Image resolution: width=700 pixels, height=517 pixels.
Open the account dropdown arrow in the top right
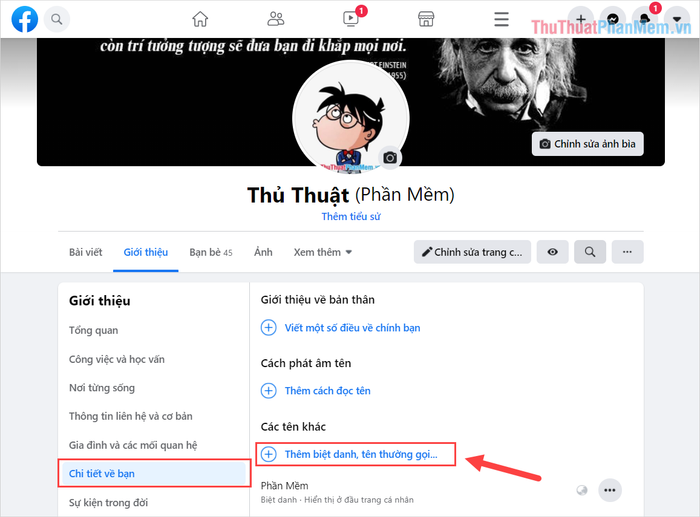pos(677,19)
